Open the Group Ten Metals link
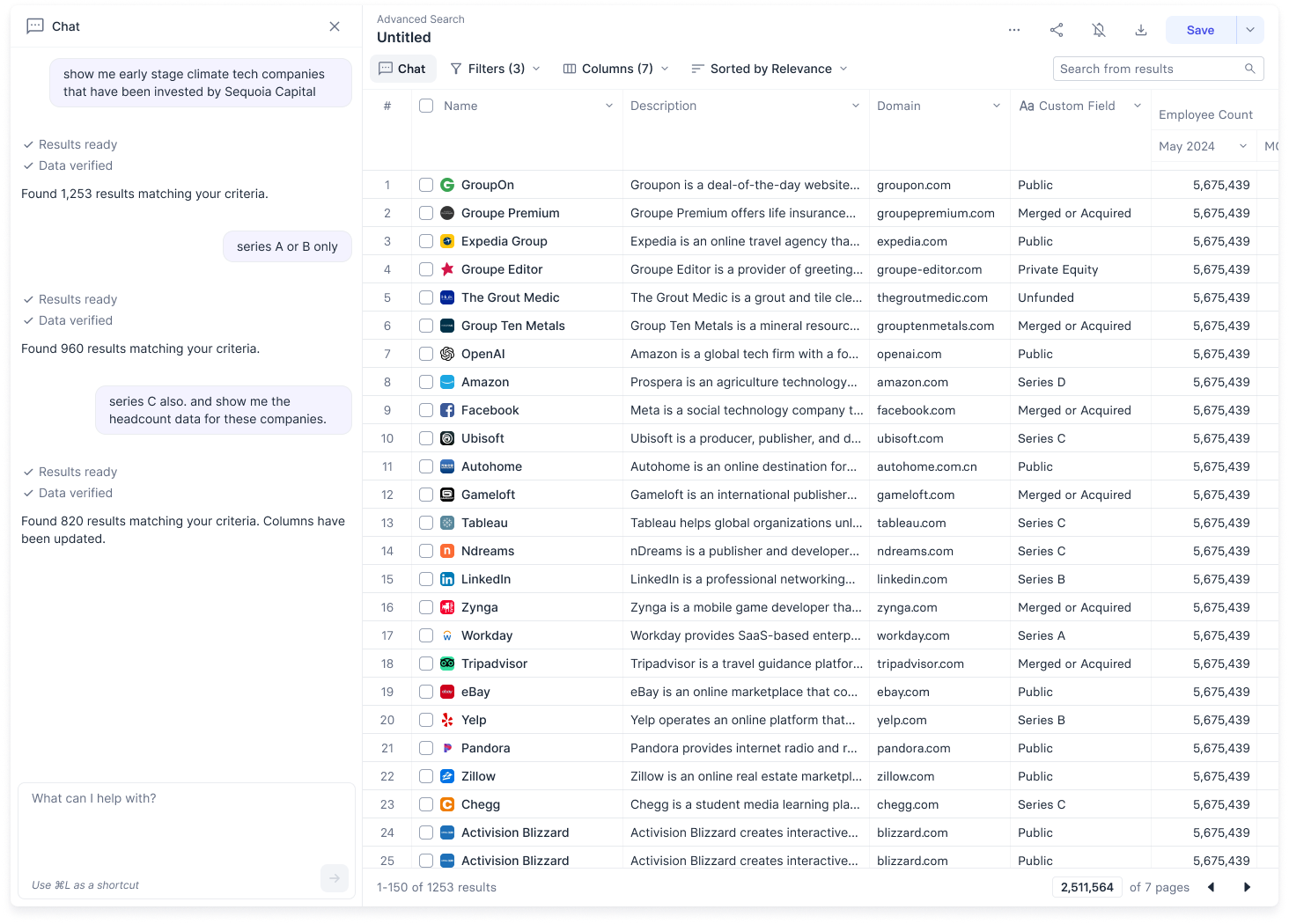1289x924 pixels. [x=513, y=326]
